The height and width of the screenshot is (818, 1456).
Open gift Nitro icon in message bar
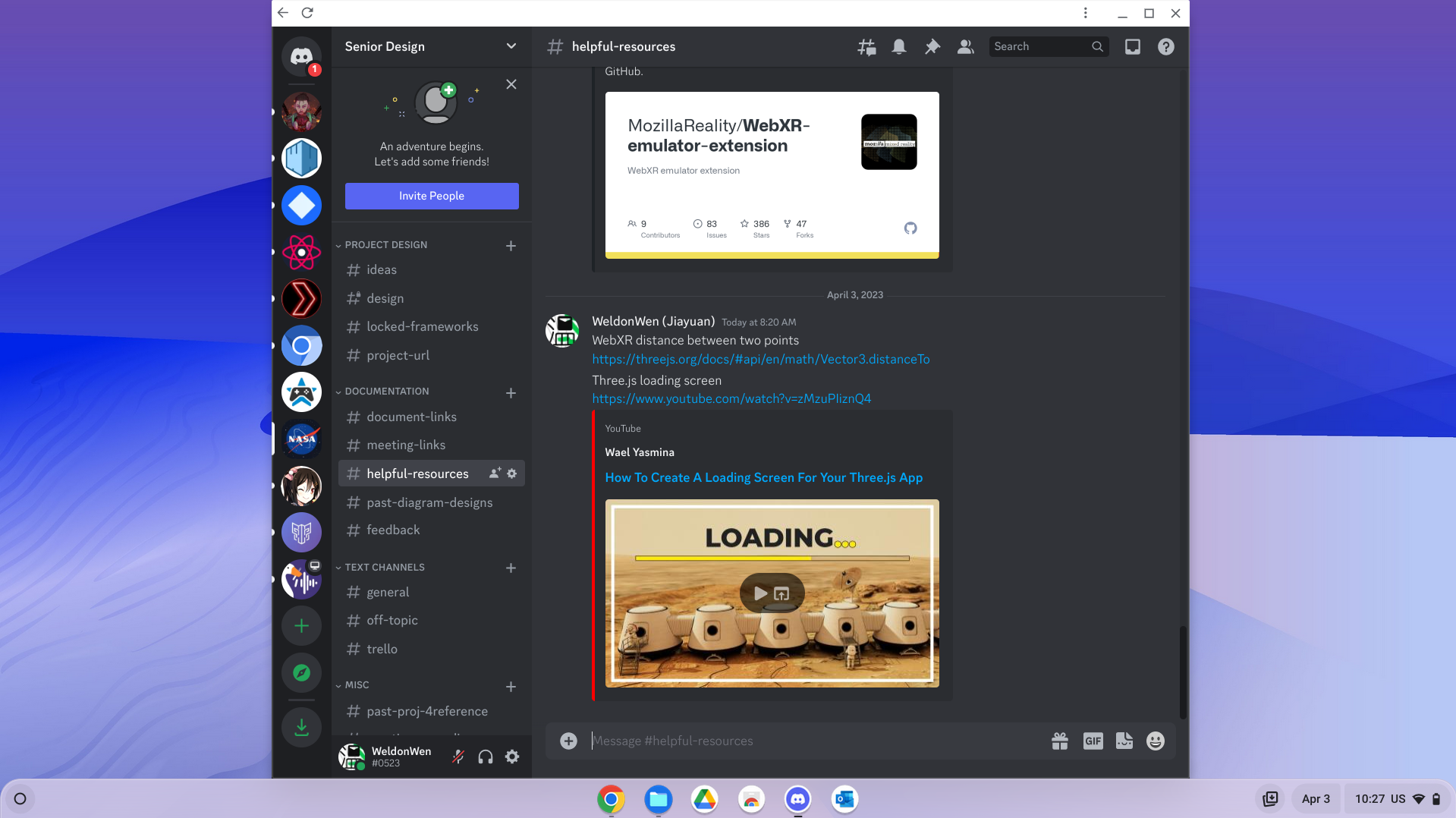coord(1060,741)
